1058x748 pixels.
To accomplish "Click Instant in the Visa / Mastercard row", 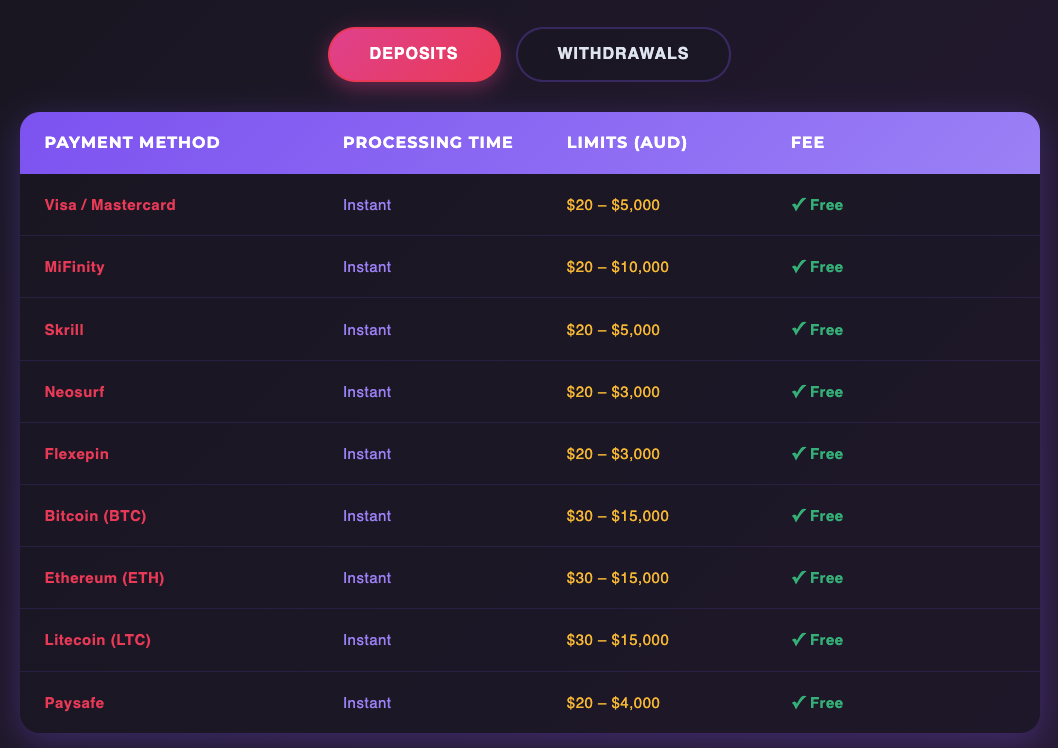I will point(367,205).
